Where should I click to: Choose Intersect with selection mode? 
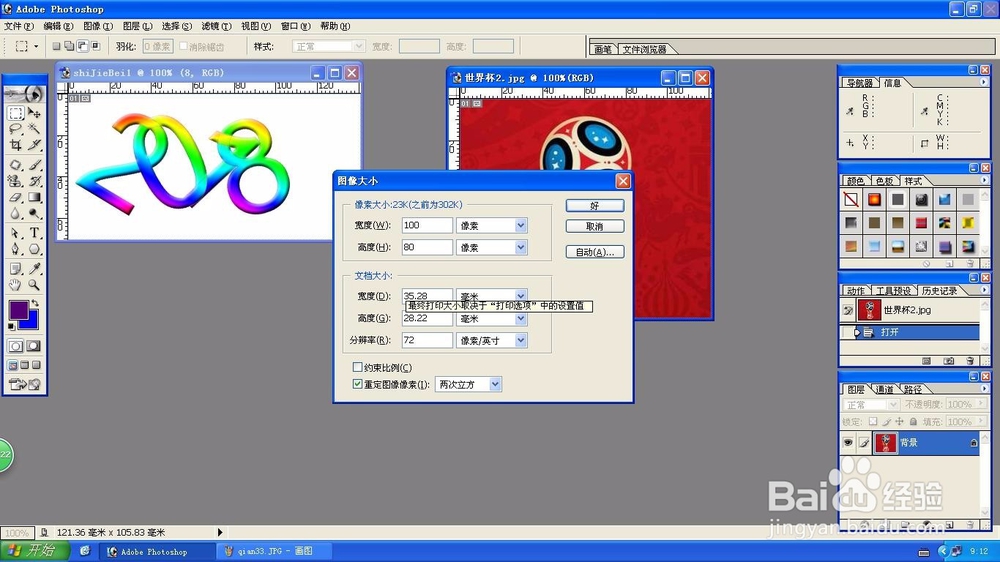[96, 46]
